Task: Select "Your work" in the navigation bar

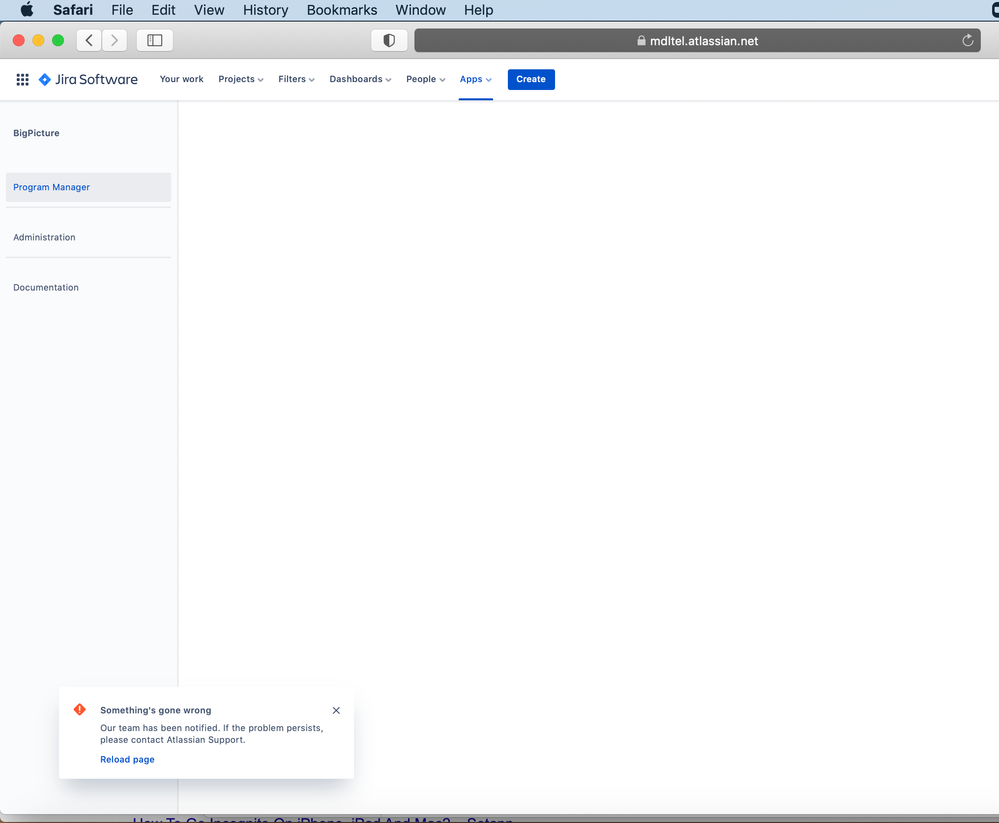Action: 181,79
